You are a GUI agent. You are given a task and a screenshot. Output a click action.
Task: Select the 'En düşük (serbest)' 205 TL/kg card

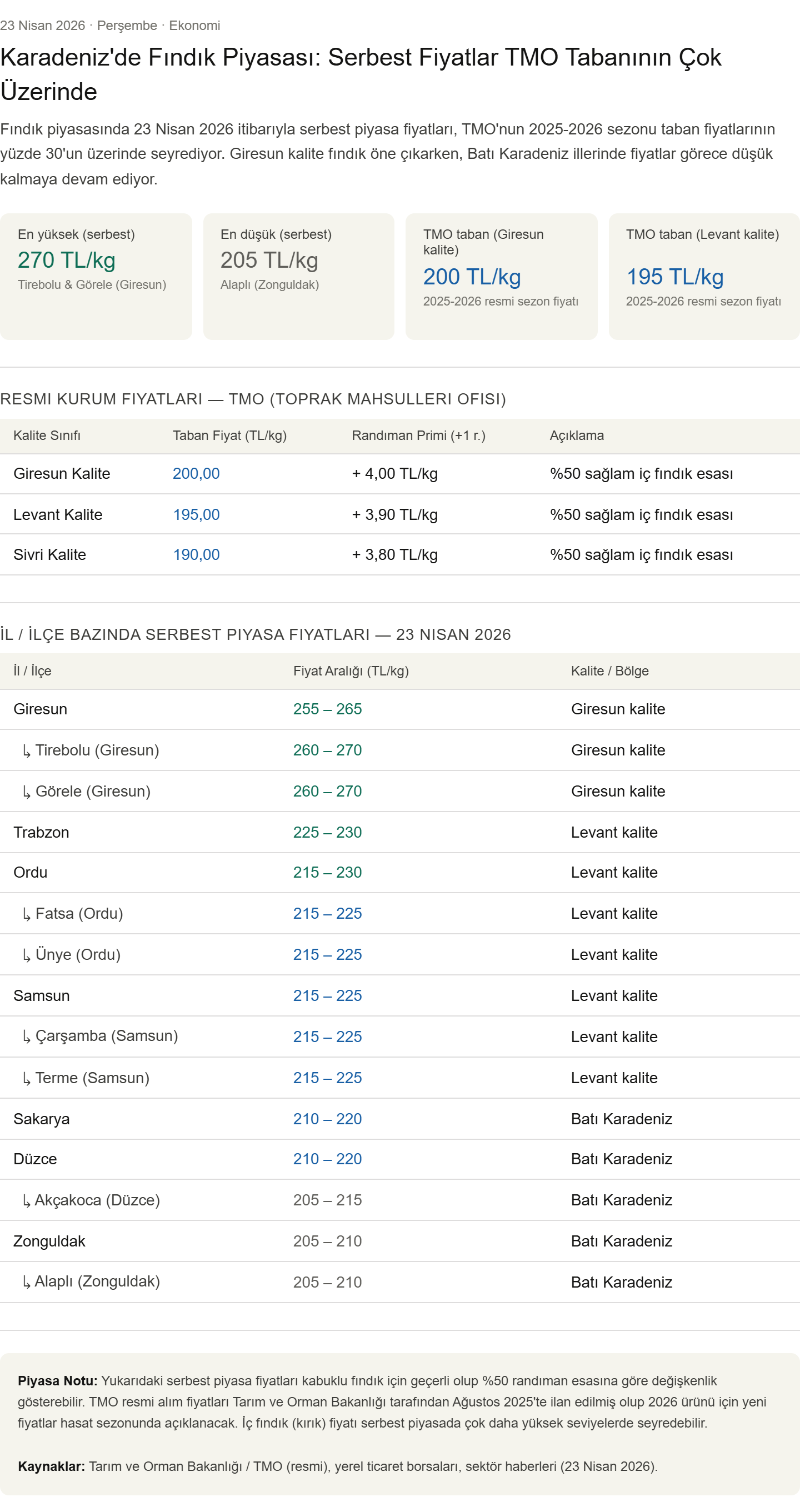[x=298, y=276]
